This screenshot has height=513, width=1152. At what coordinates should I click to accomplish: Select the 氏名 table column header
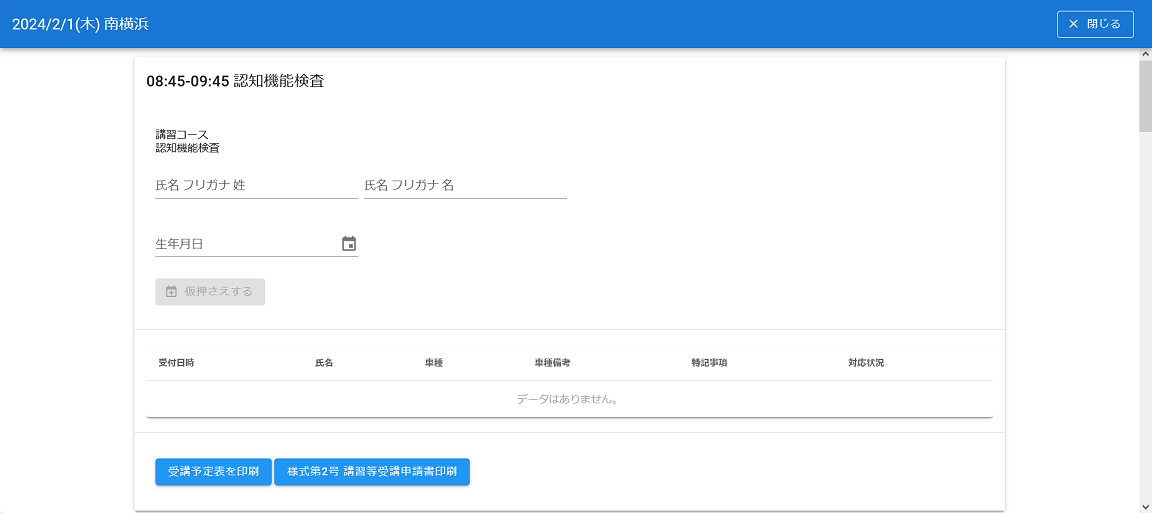pyautogui.click(x=323, y=362)
